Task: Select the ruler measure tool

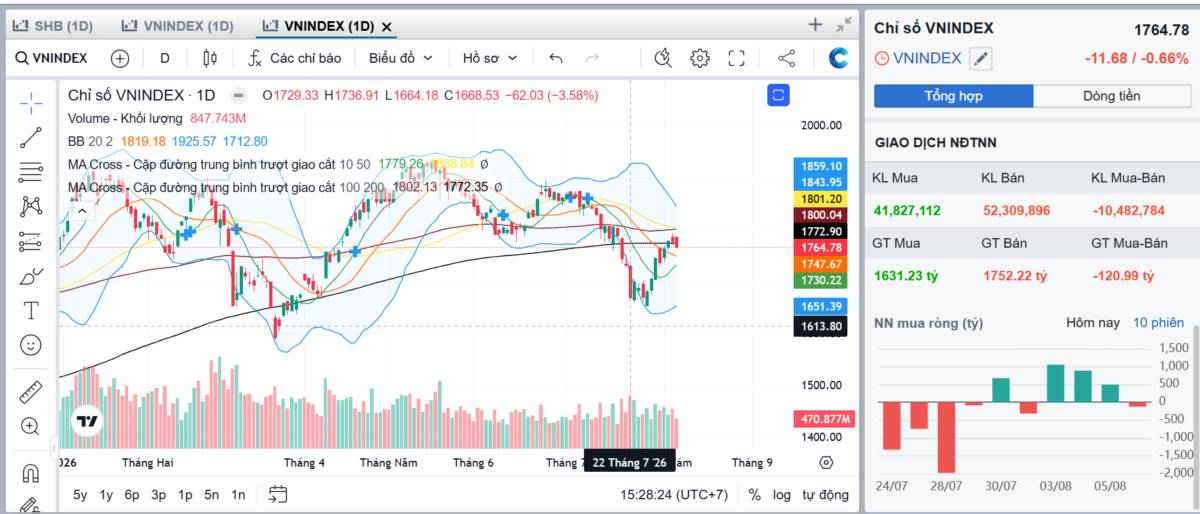Action: [31, 391]
